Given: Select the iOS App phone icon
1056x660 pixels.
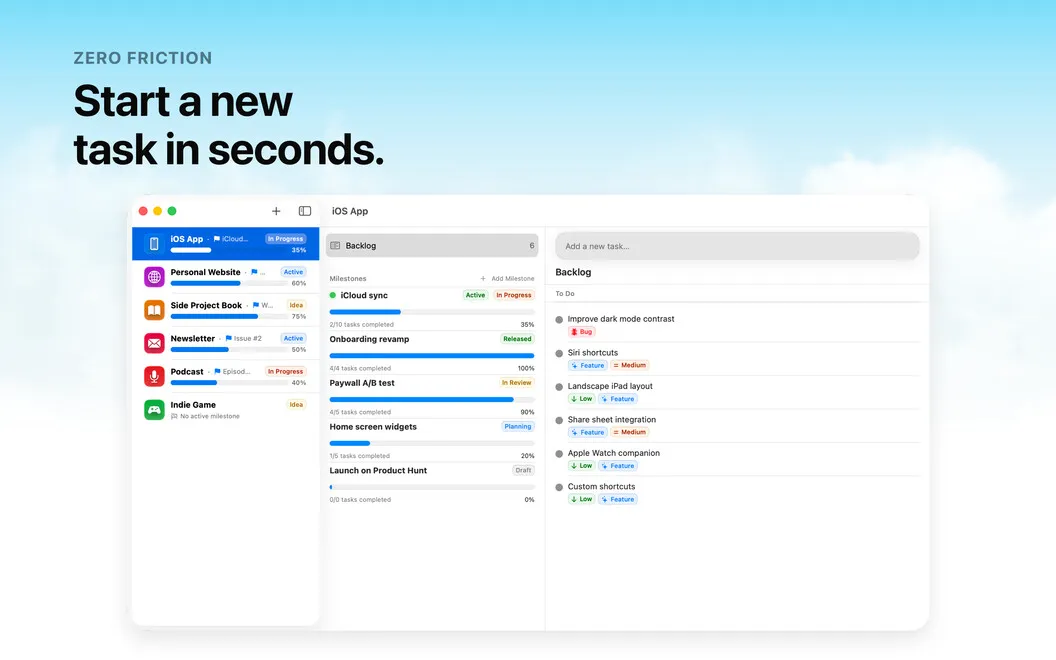Looking at the screenshot, I should 154,244.
